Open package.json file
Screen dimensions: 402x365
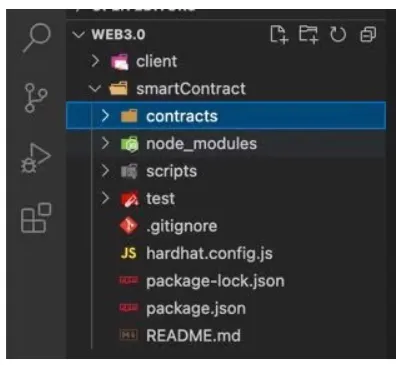click(226, 308)
